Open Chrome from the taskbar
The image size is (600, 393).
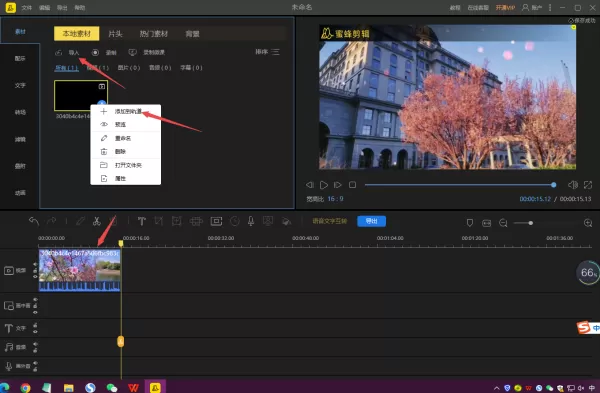click(x=26, y=388)
